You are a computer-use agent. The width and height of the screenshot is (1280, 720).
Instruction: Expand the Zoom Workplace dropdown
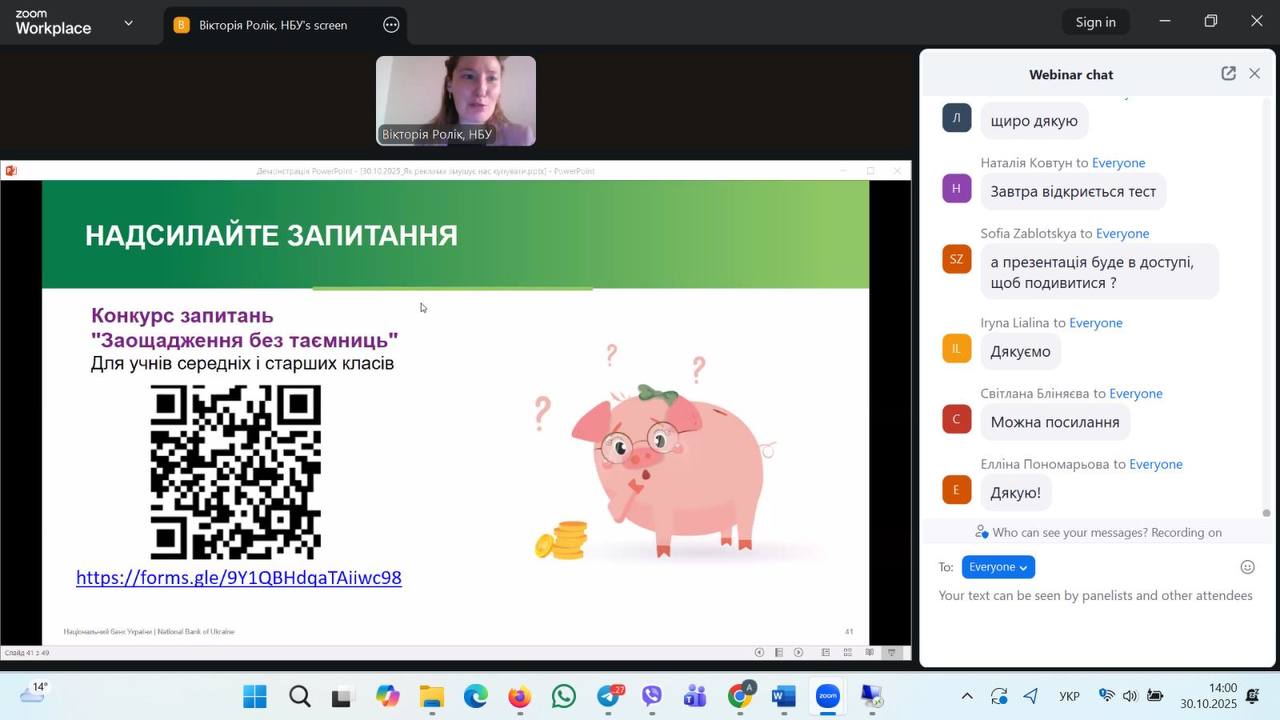click(128, 22)
